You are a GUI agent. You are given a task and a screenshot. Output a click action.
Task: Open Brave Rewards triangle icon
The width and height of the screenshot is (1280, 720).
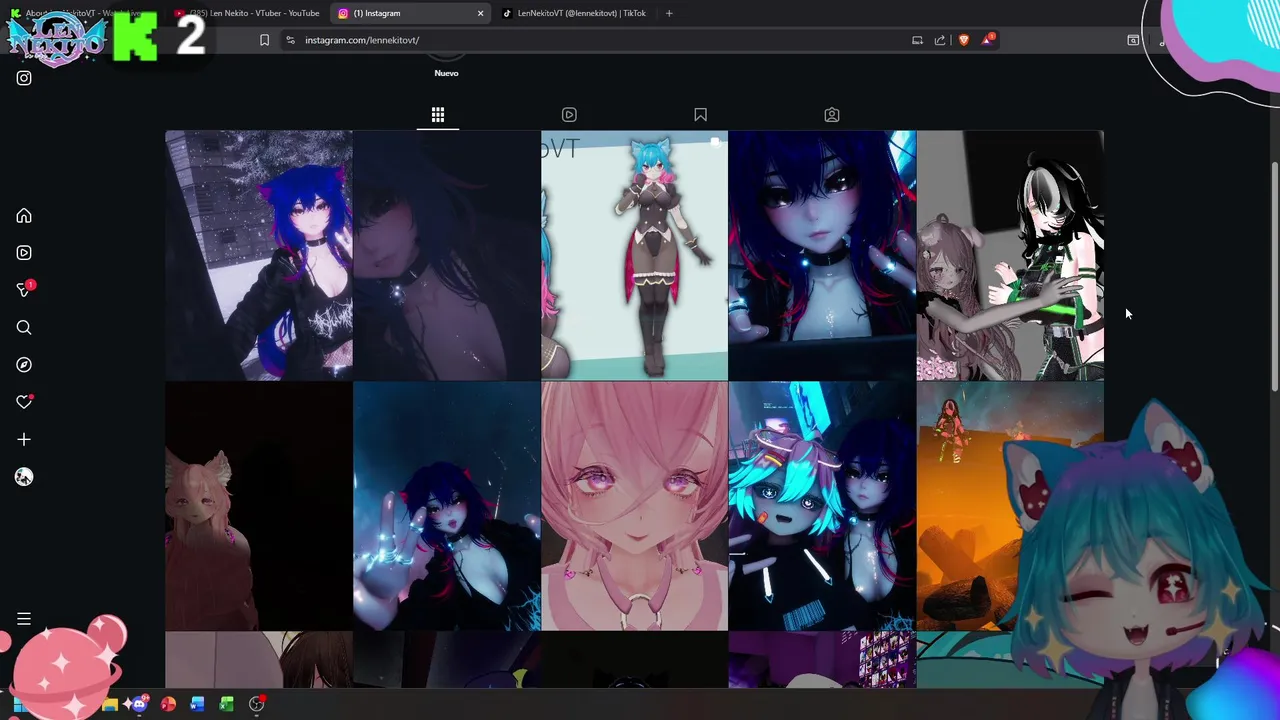click(x=988, y=39)
